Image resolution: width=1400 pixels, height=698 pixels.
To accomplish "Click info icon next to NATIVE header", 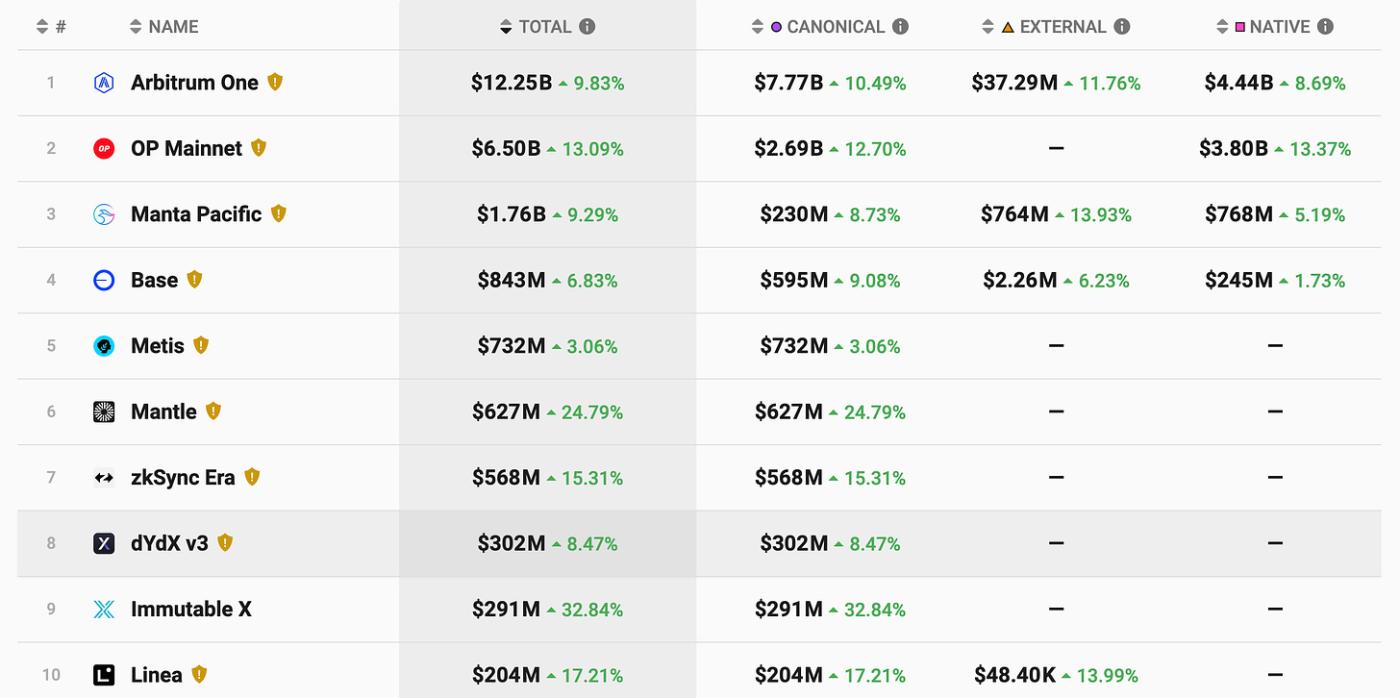I will click(1325, 27).
